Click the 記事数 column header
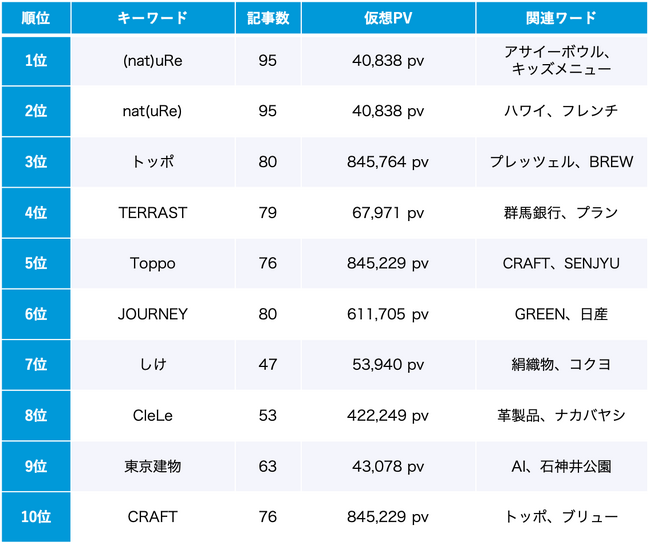650x546 pixels. 267,19
